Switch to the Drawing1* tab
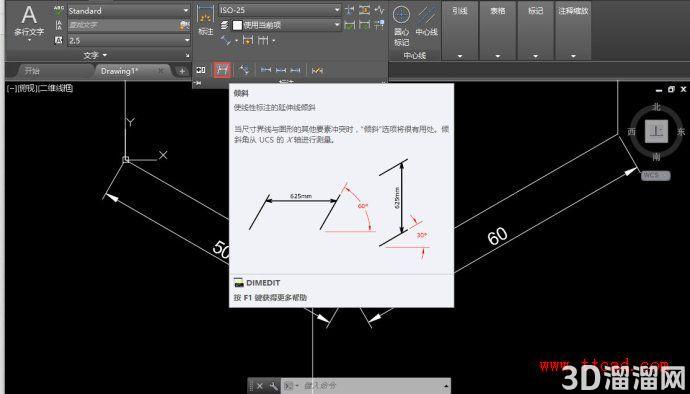This screenshot has width=690, height=394. tap(119, 71)
